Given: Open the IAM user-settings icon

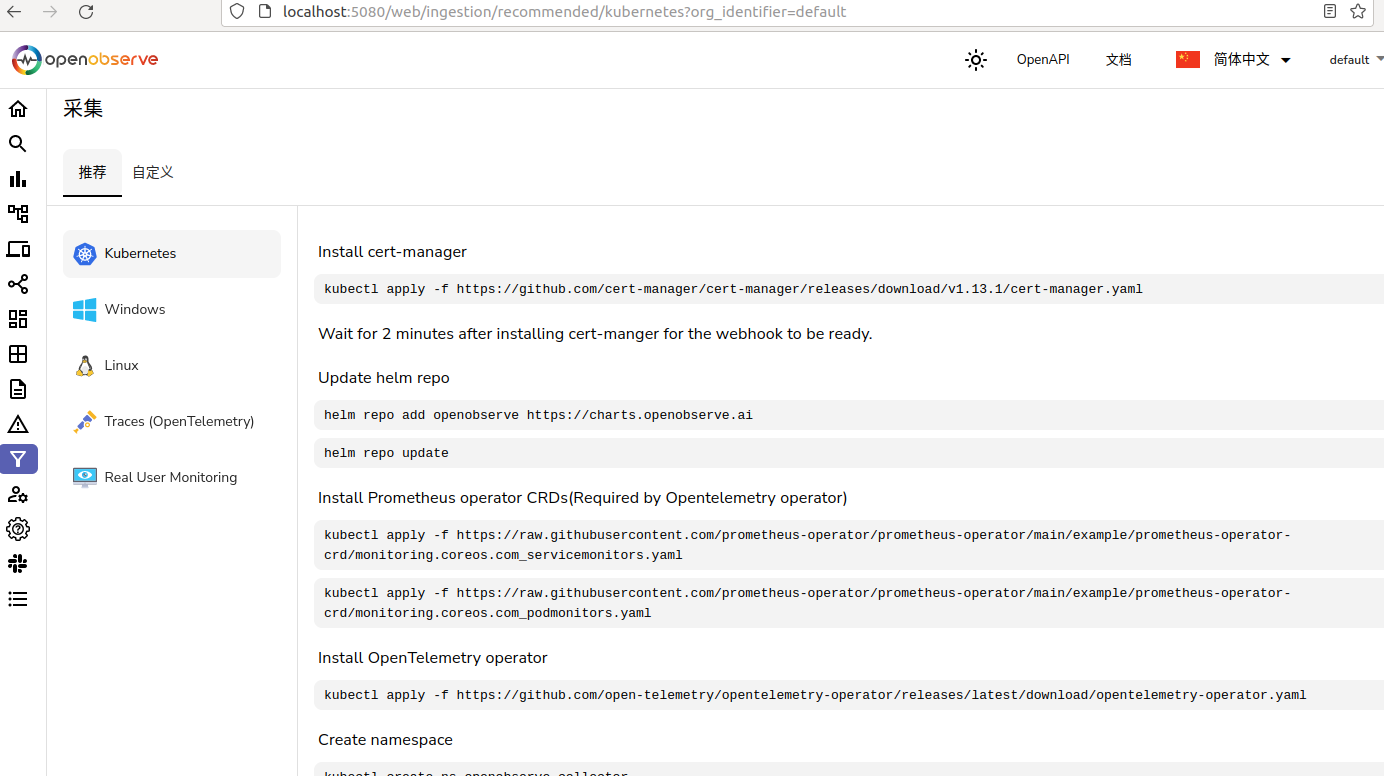Looking at the screenshot, I should coord(18,494).
